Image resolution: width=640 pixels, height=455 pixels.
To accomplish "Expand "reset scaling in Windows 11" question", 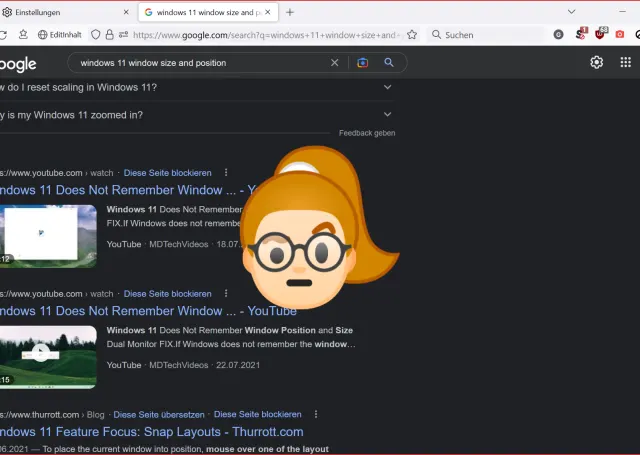I will (387, 87).
